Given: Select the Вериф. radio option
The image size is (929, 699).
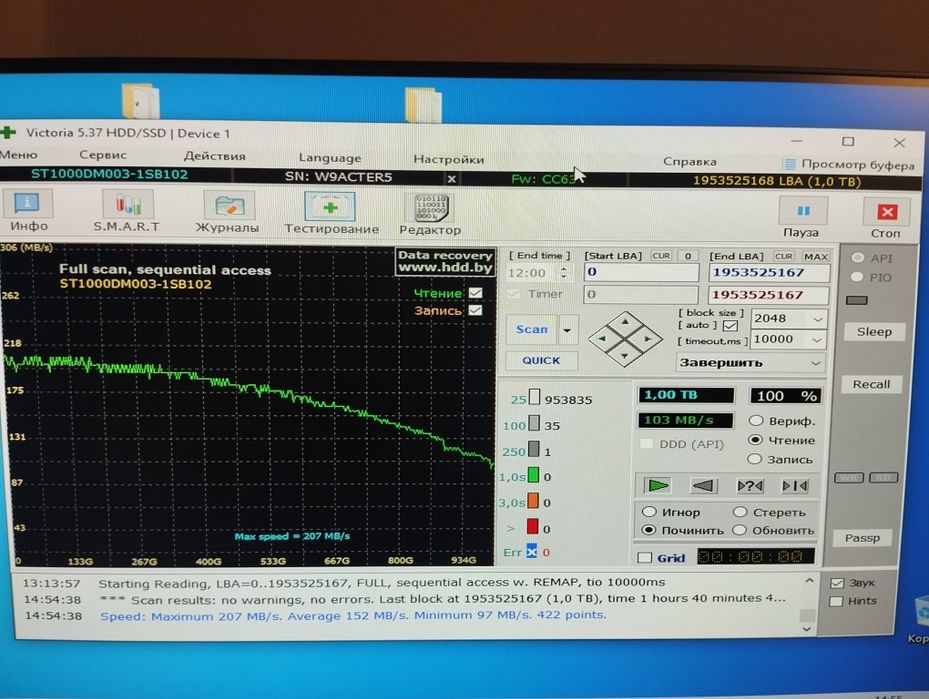Looking at the screenshot, I should 755,421.
